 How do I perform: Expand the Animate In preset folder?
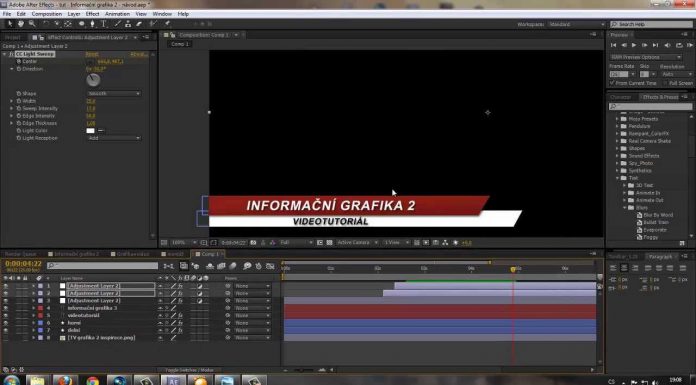(625, 193)
